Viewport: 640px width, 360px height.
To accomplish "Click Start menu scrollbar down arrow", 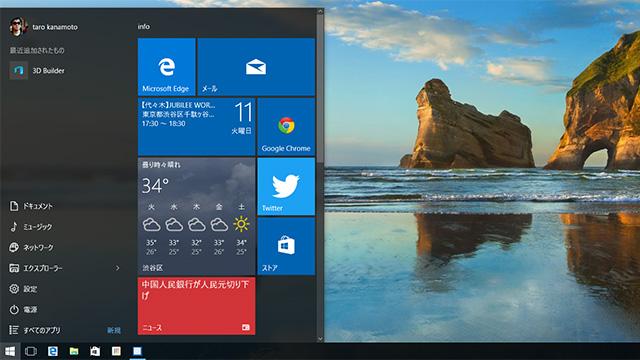I will click(320, 339).
